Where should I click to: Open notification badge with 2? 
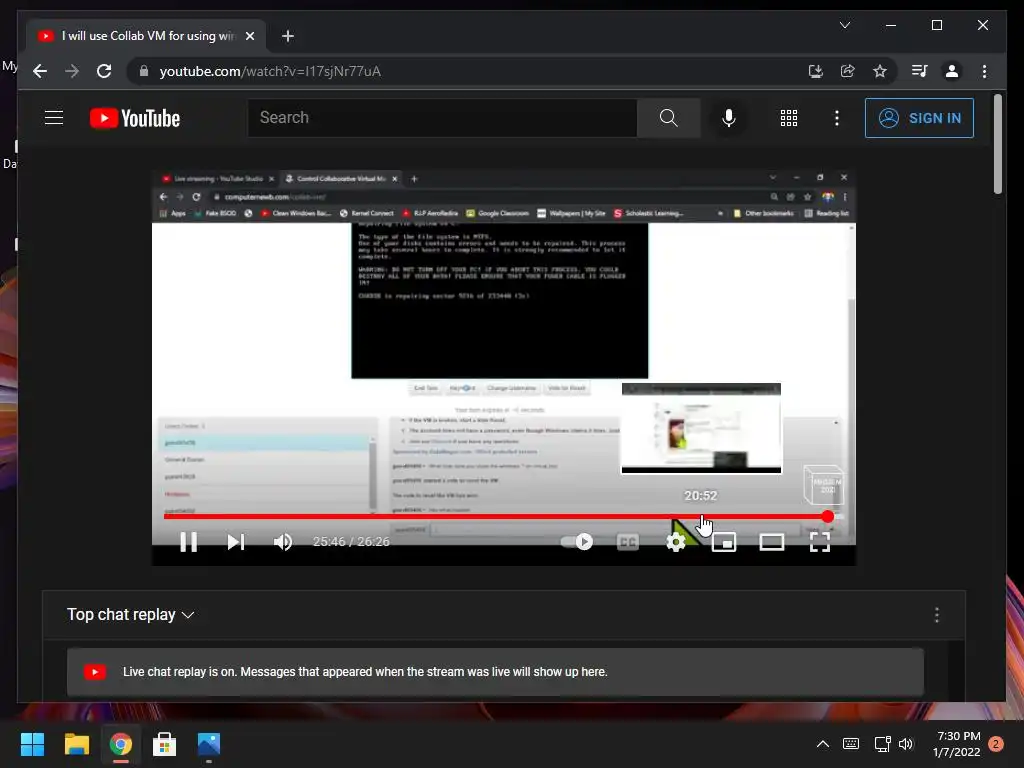click(996, 744)
